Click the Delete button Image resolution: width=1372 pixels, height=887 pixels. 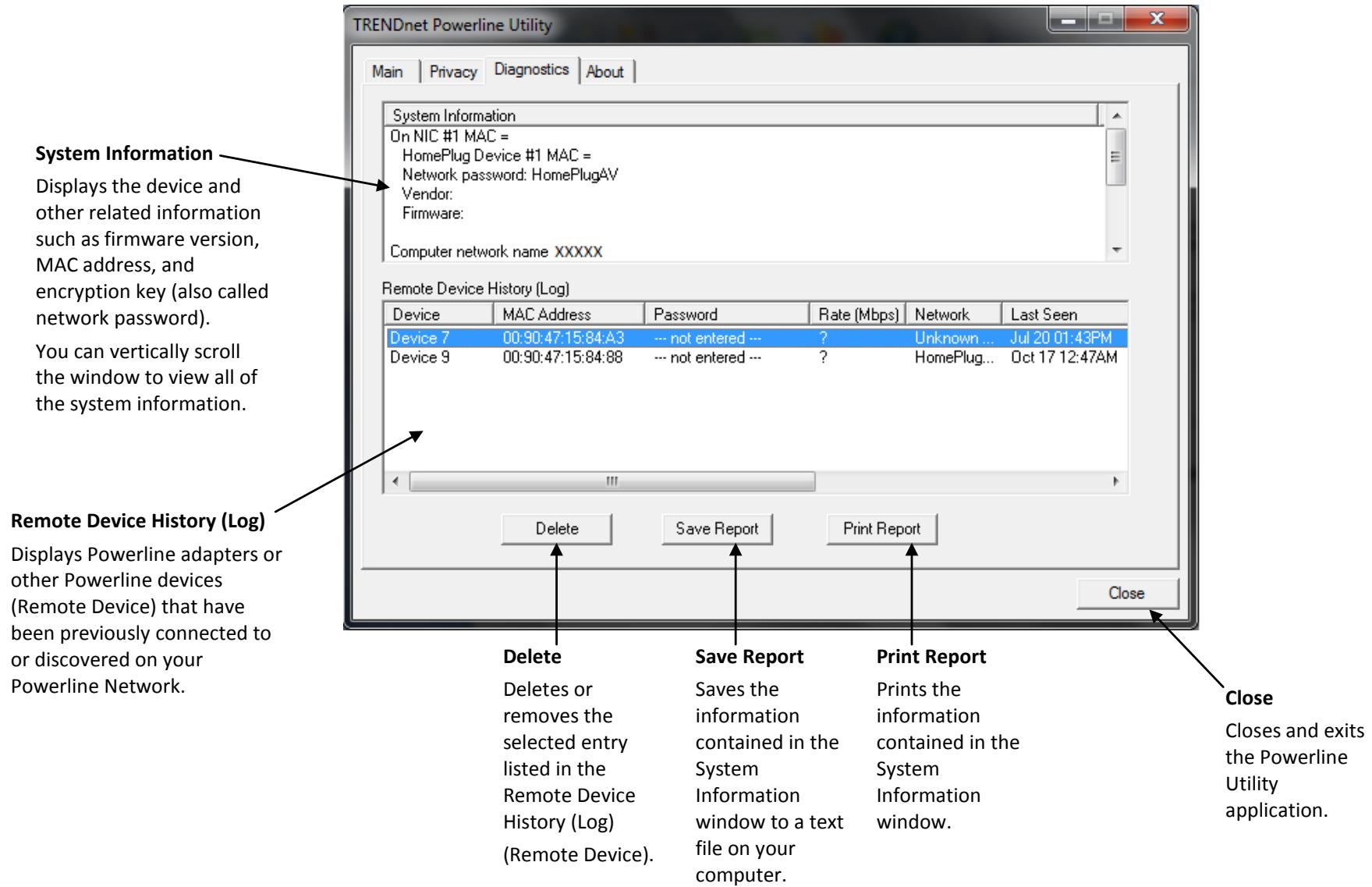557,529
